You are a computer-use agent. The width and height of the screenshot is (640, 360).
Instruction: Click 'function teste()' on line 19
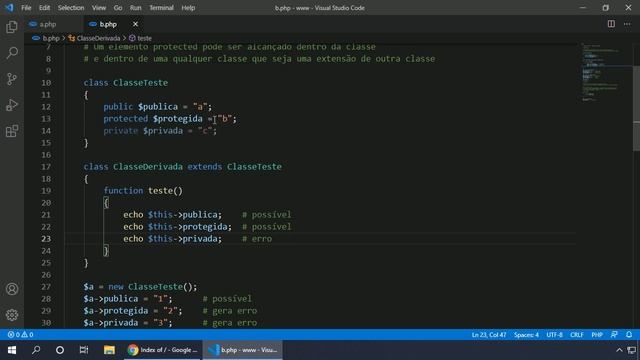(143, 191)
